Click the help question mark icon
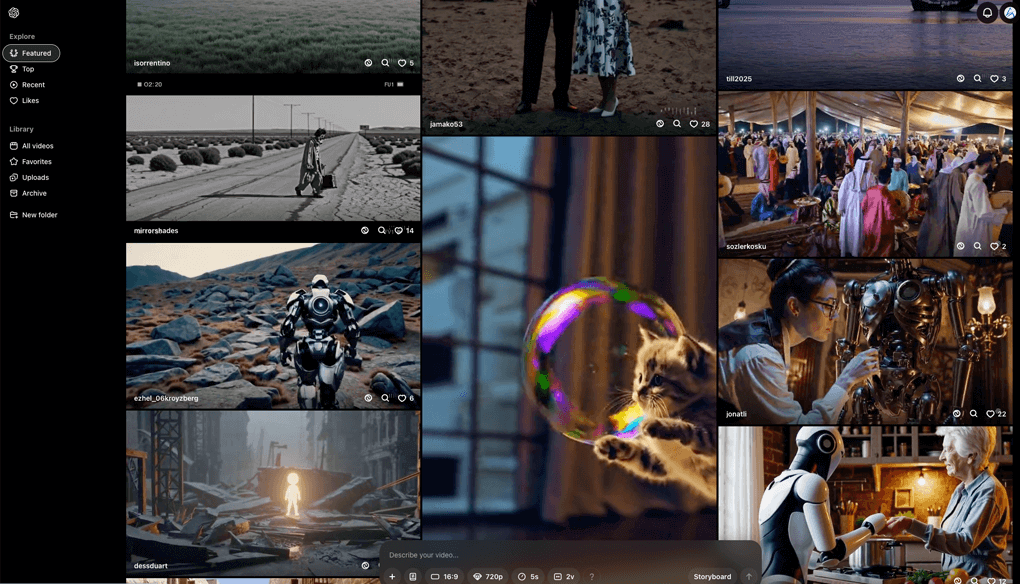Screen dimensions: 1020x584 pos(591,577)
